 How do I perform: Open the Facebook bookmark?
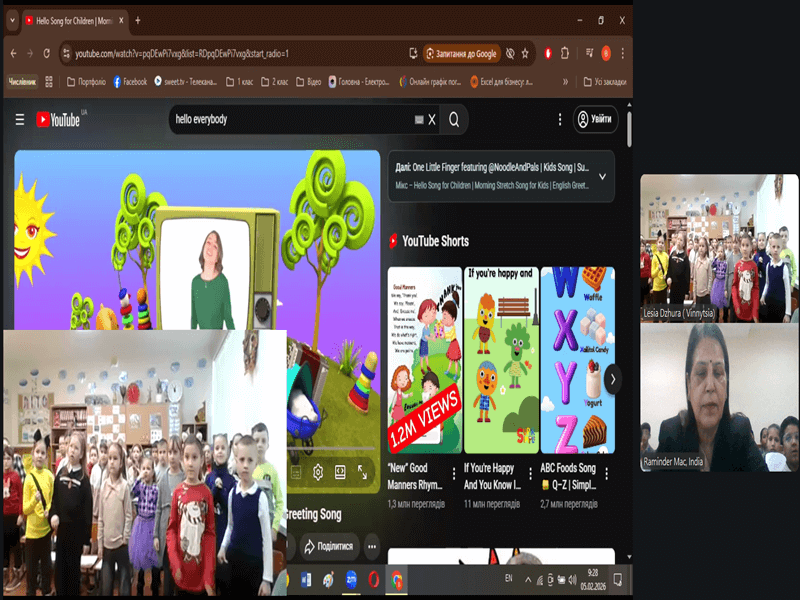[x=130, y=82]
